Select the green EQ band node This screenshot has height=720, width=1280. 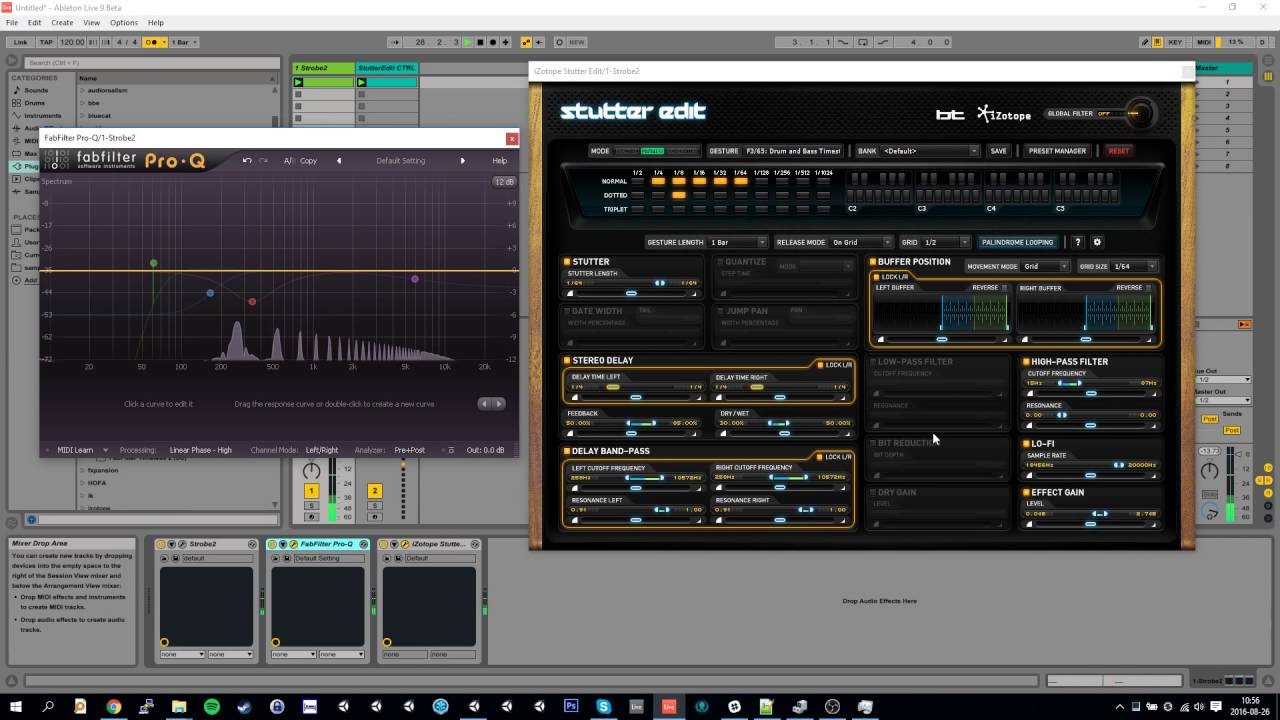tap(153, 263)
